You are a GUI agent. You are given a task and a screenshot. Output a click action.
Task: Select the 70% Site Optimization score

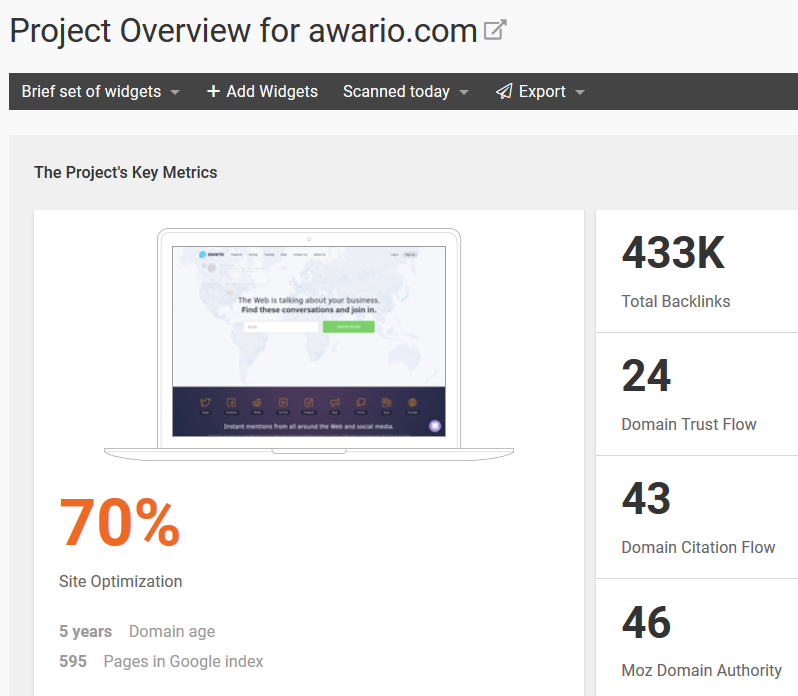[120, 523]
